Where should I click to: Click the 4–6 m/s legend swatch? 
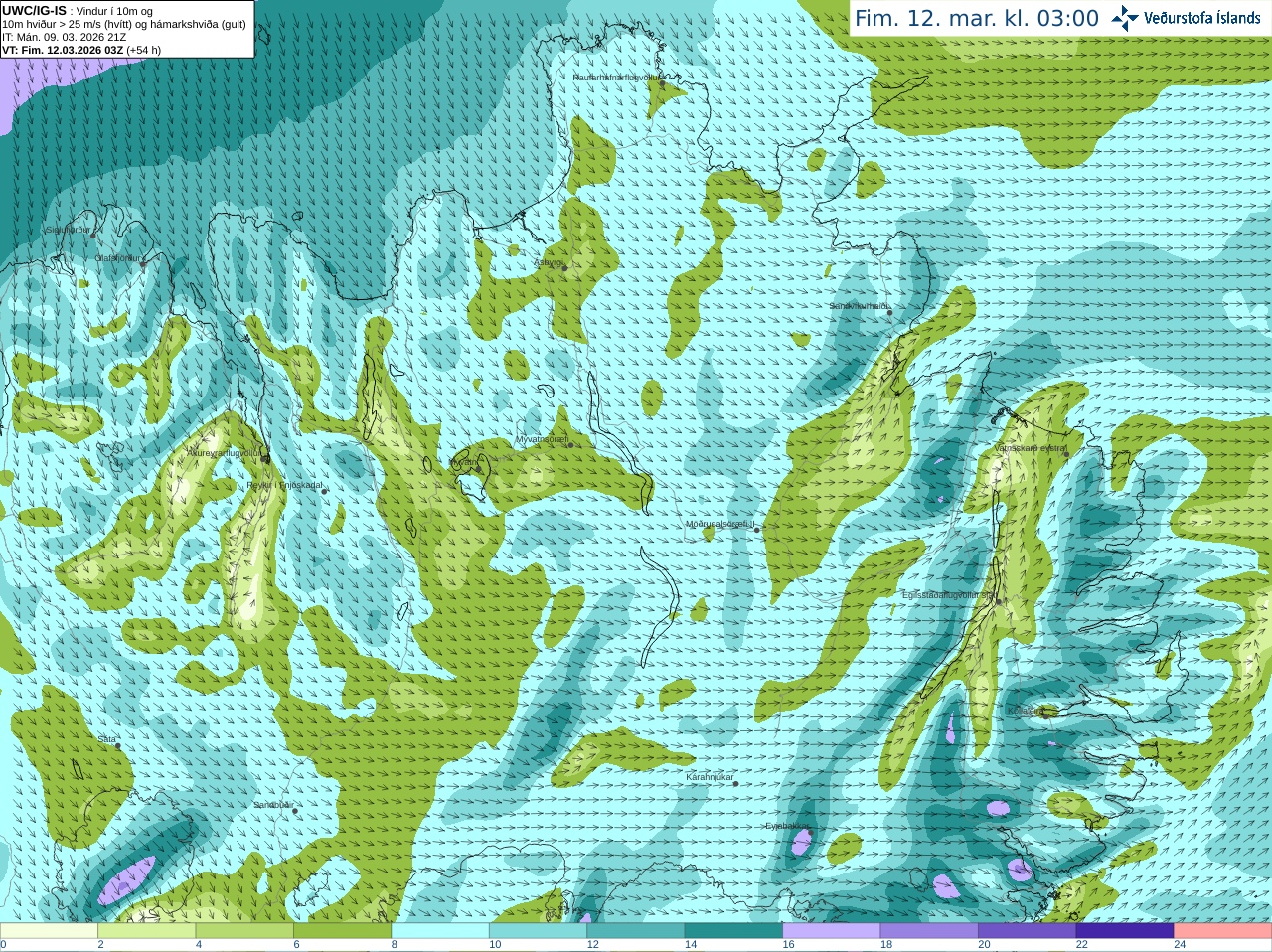click(x=244, y=931)
